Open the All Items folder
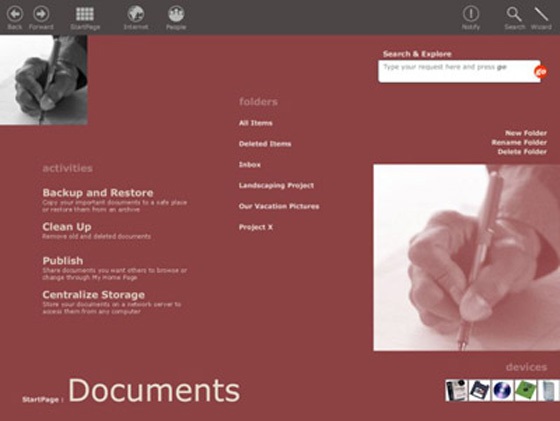Screen dimensions: 560x421 pyautogui.click(x=256, y=123)
